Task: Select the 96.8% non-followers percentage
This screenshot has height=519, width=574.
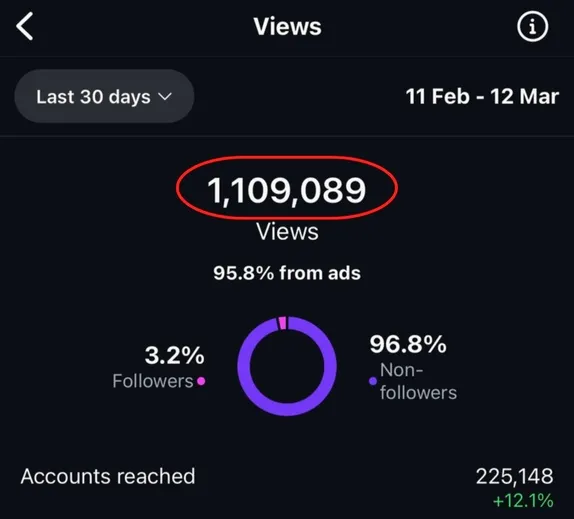Action: [x=408, y=344]
